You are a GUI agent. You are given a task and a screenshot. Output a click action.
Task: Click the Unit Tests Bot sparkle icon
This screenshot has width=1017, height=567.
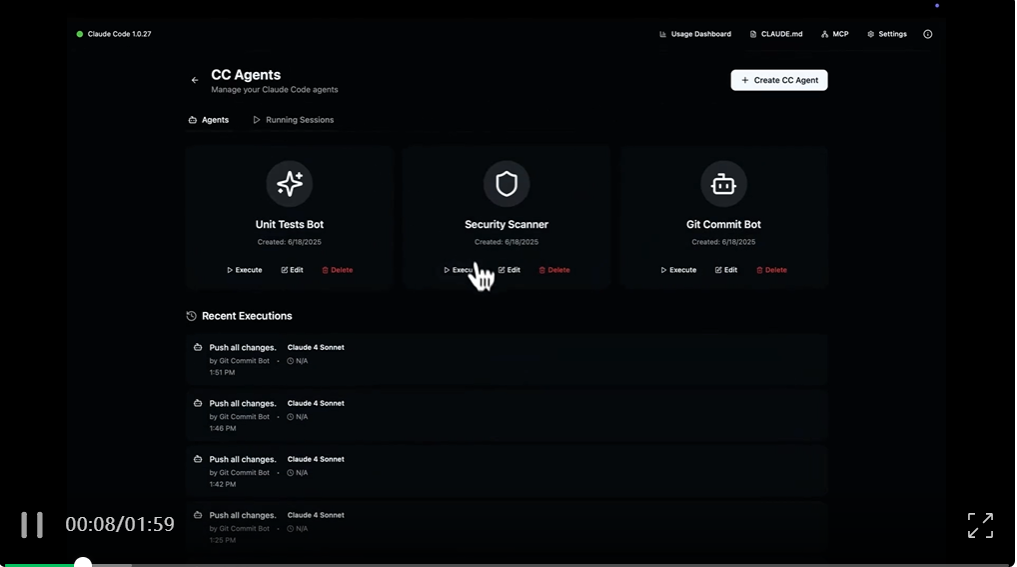(289, 184)
